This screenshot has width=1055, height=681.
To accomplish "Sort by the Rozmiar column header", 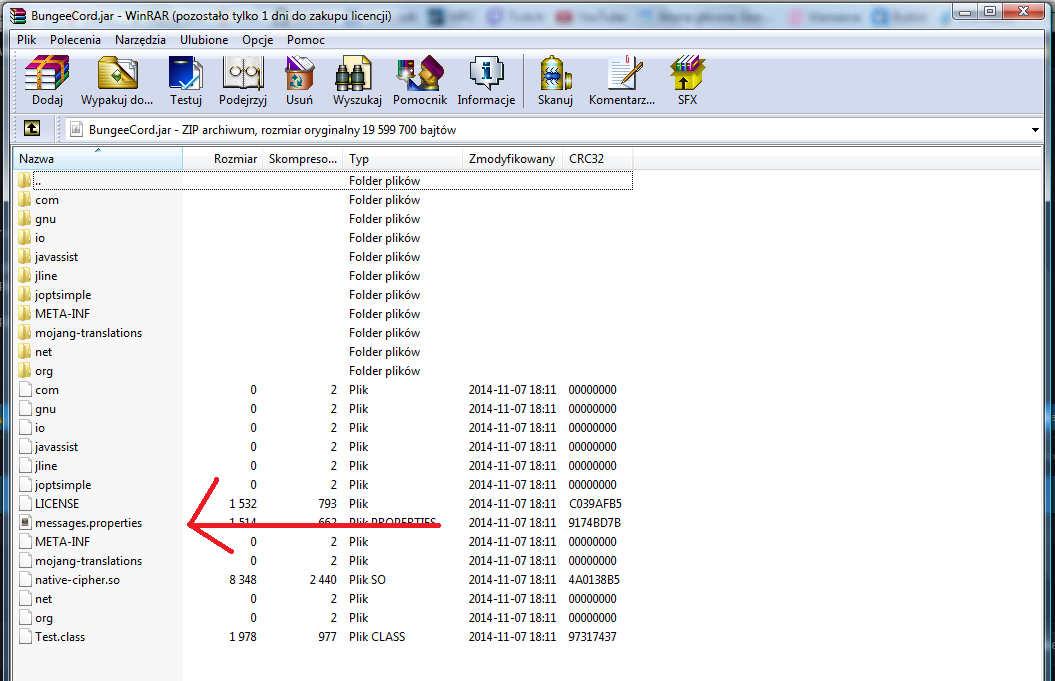I will click(222, 159).
